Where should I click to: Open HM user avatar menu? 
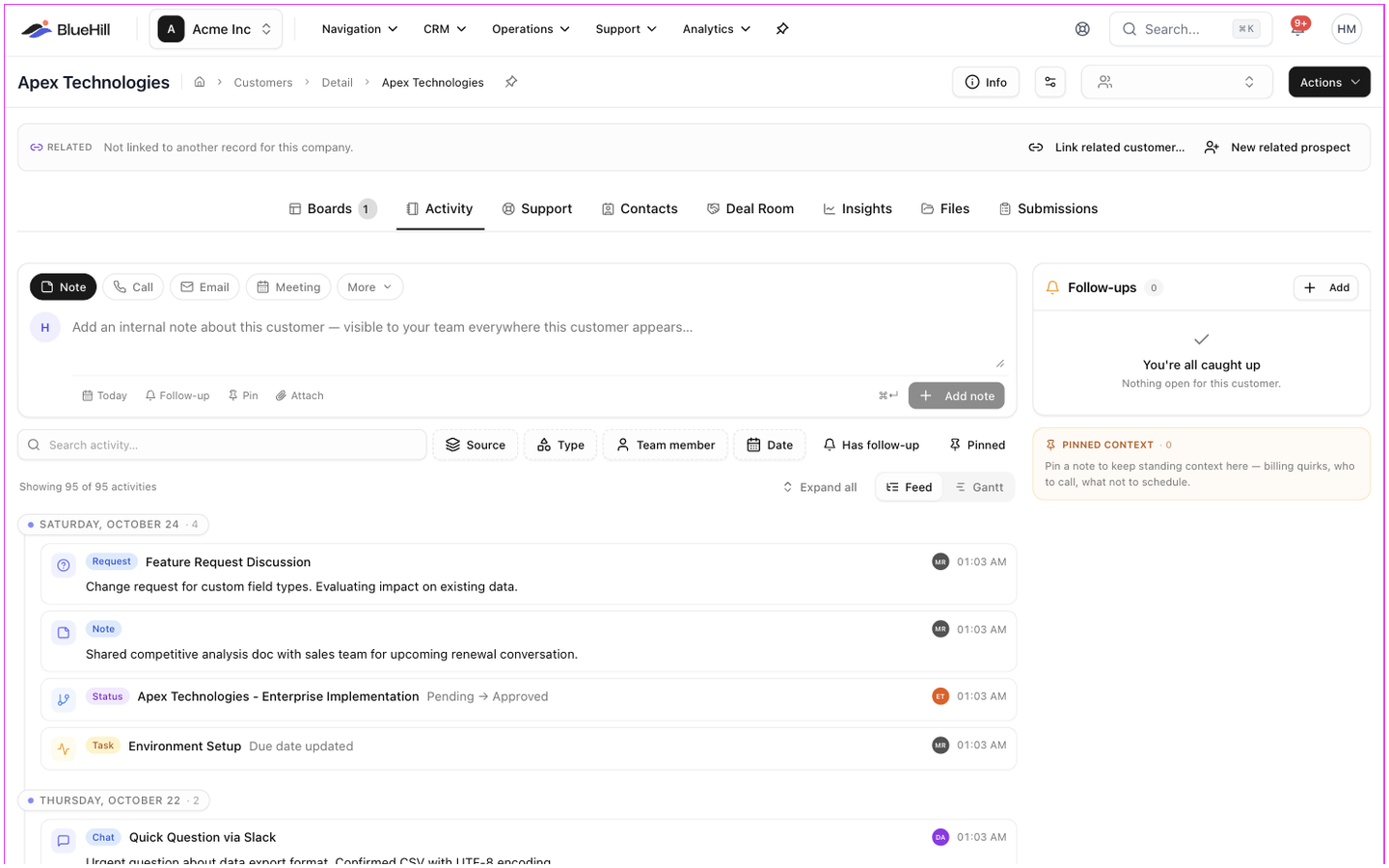pos(1347,29)
